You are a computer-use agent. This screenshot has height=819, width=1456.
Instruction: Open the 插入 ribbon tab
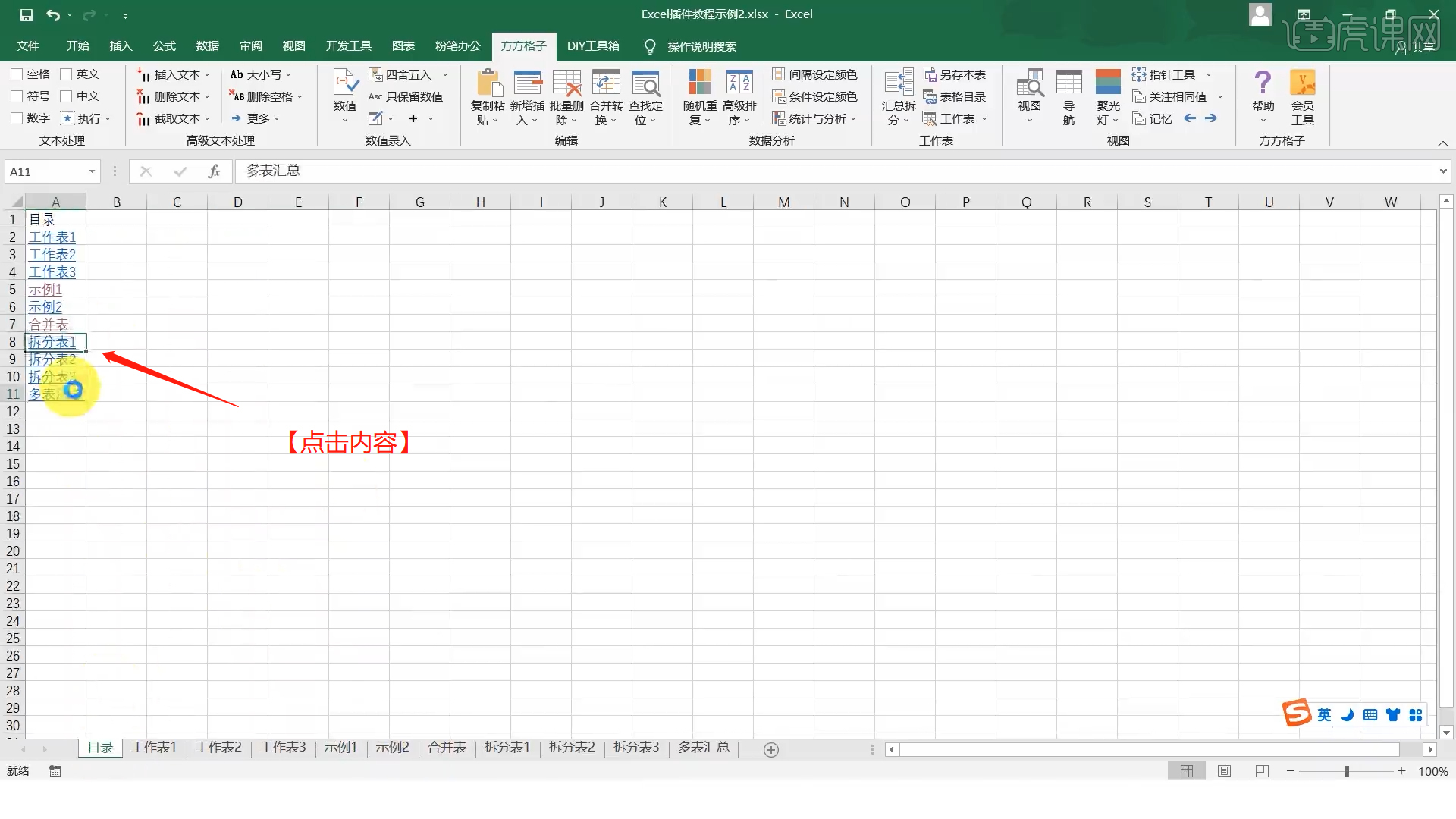coord(121,46)
